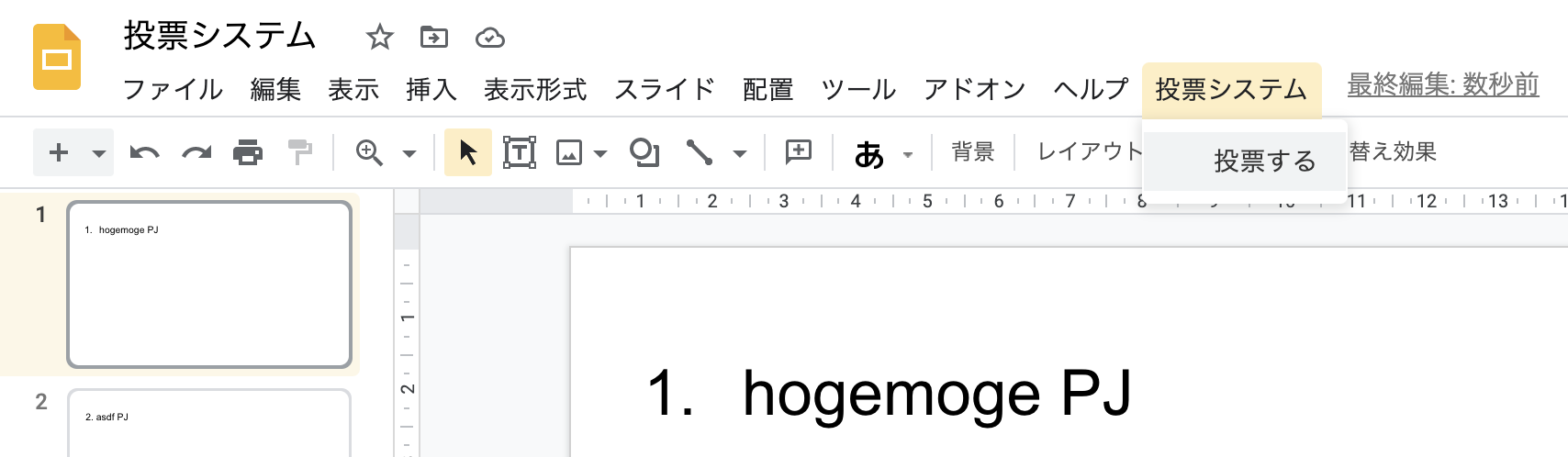Open the move-to-folder icon
The width and height of the screenshot is (1568, 457).
(x=434, y=38)
